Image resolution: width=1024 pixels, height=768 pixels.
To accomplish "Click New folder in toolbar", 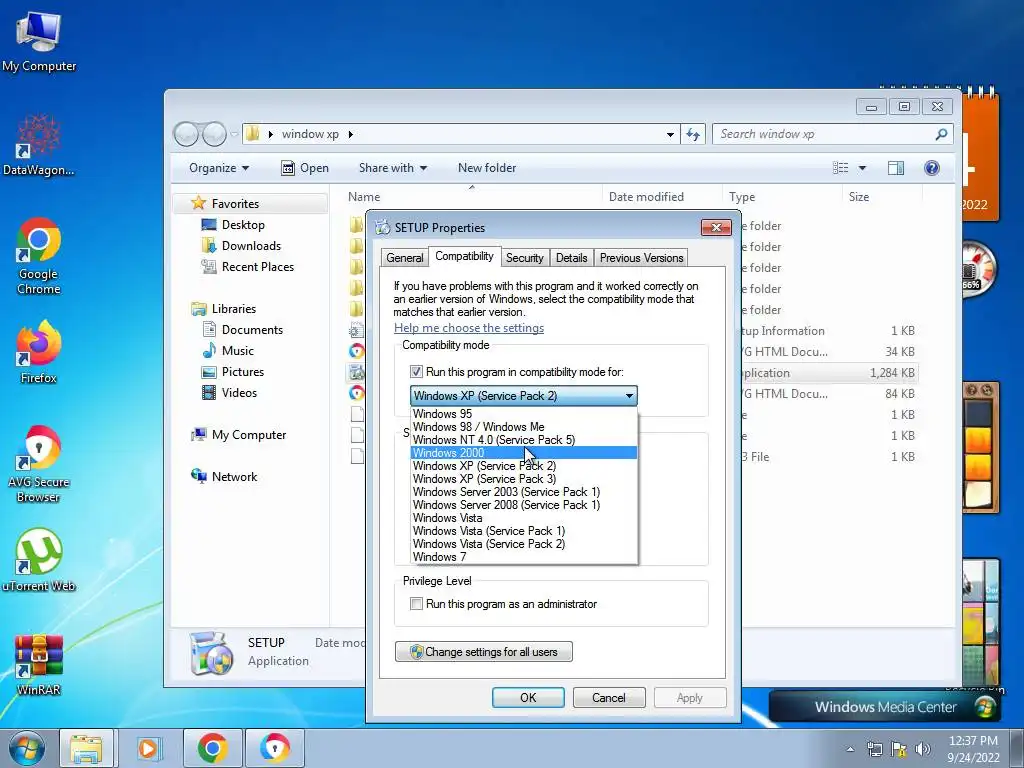I will [x=487, y=168].
